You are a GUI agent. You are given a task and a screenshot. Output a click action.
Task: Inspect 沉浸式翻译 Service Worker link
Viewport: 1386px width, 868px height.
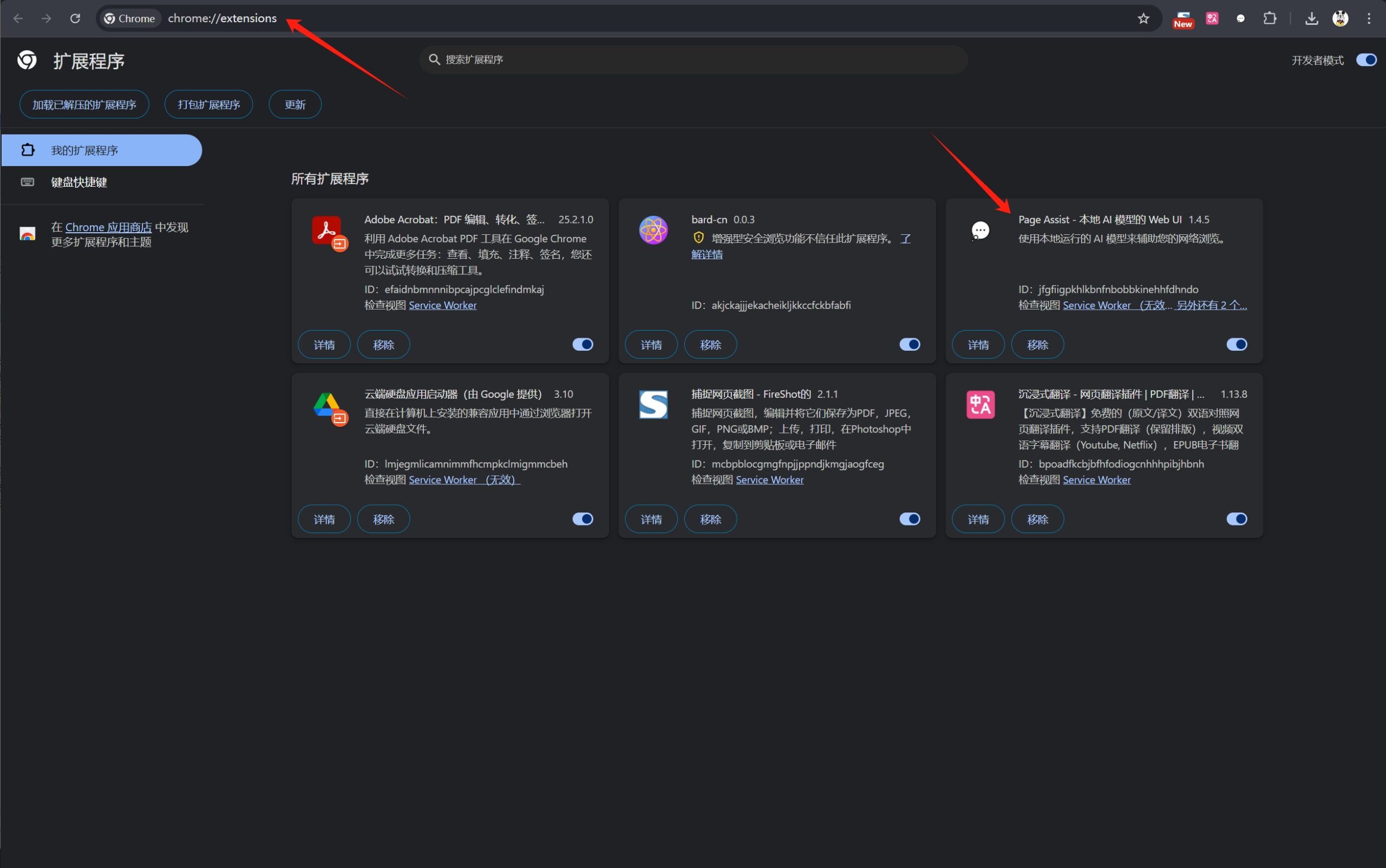tap(1096, 480)
